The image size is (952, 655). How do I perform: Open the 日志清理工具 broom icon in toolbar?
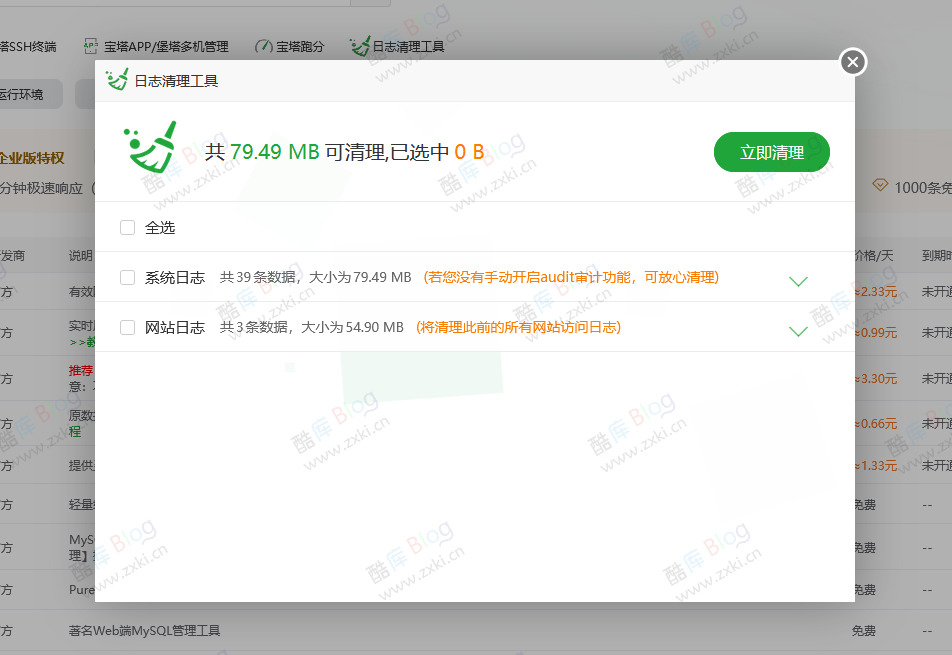[x=359, y=46]
